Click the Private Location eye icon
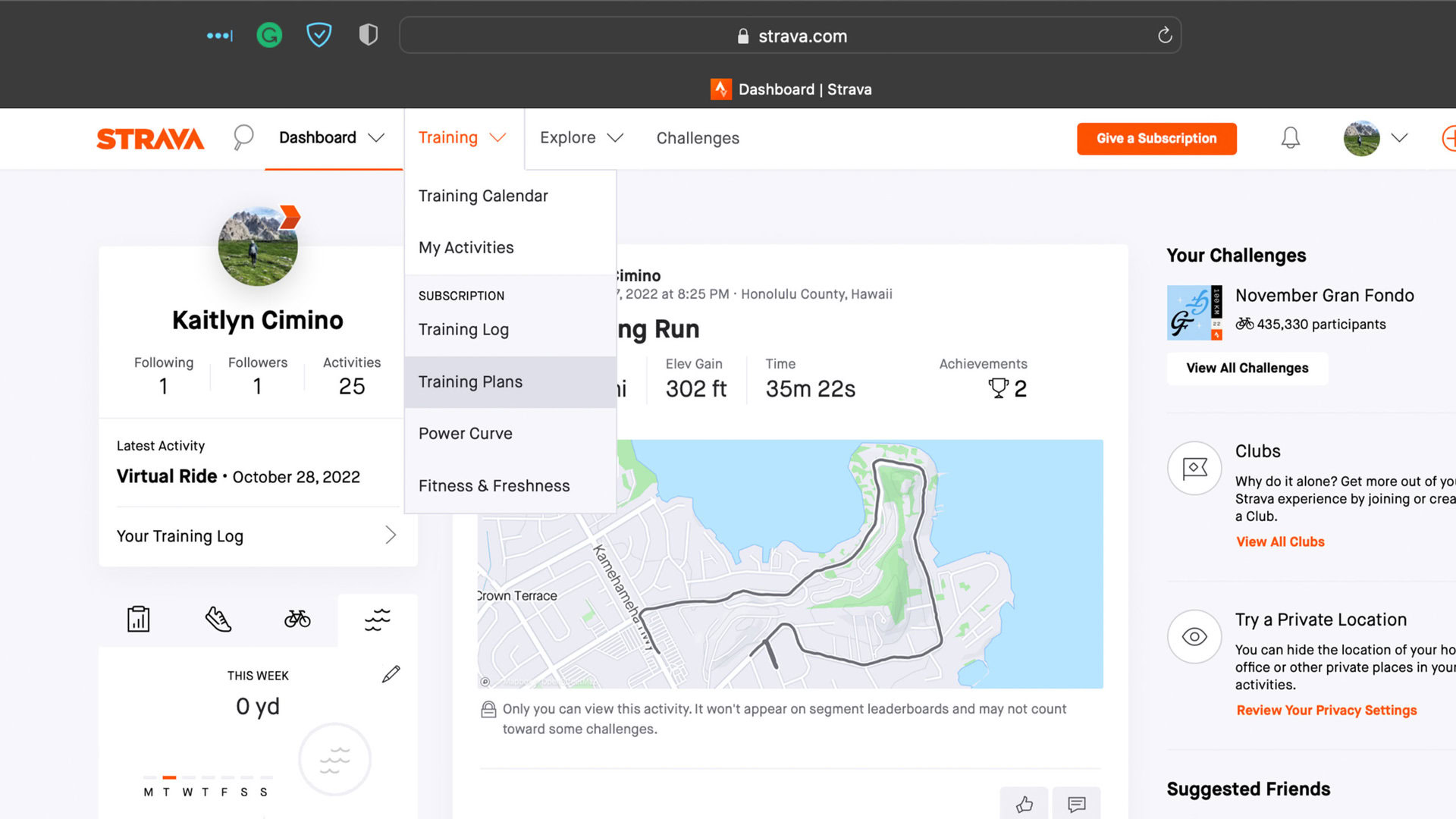 pos(1194,637)
